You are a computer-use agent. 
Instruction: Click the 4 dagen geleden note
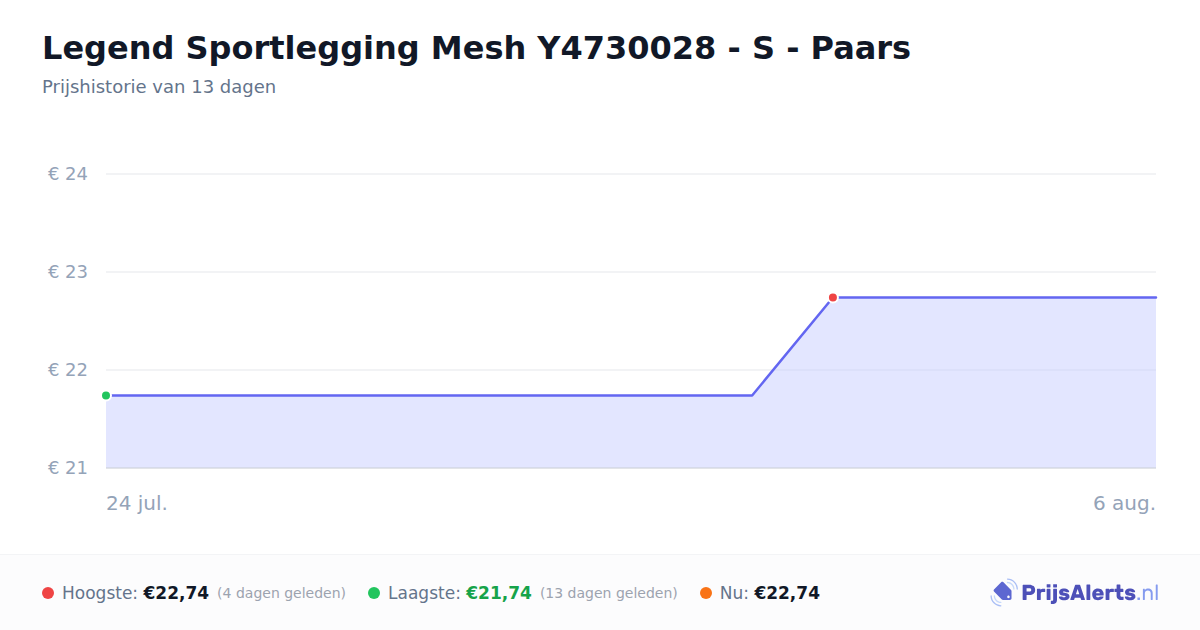[281, 593]
